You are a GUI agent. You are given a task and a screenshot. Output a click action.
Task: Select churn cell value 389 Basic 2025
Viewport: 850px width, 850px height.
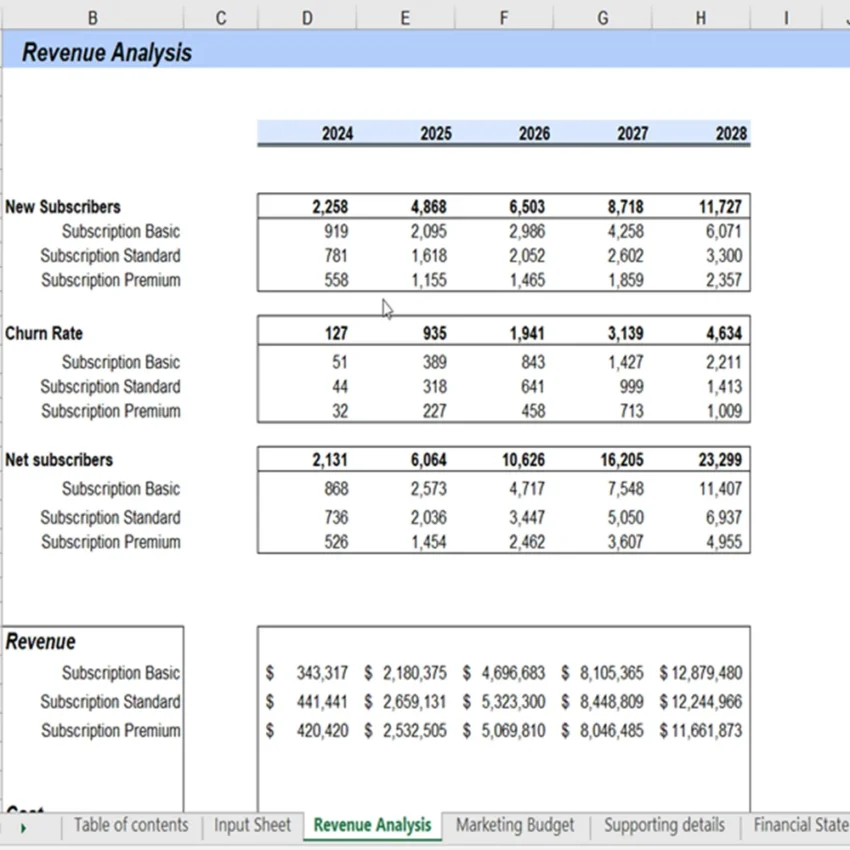click(x=435, y=362)
